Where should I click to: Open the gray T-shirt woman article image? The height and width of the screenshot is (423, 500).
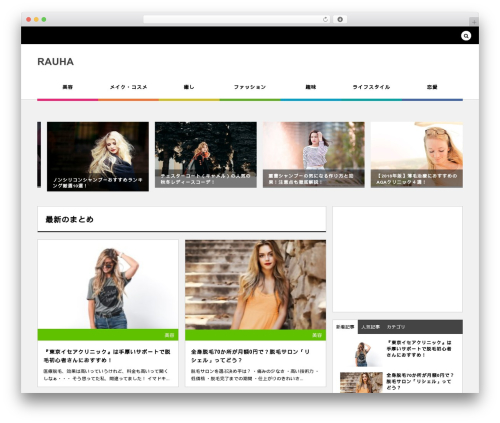(108, 284)
